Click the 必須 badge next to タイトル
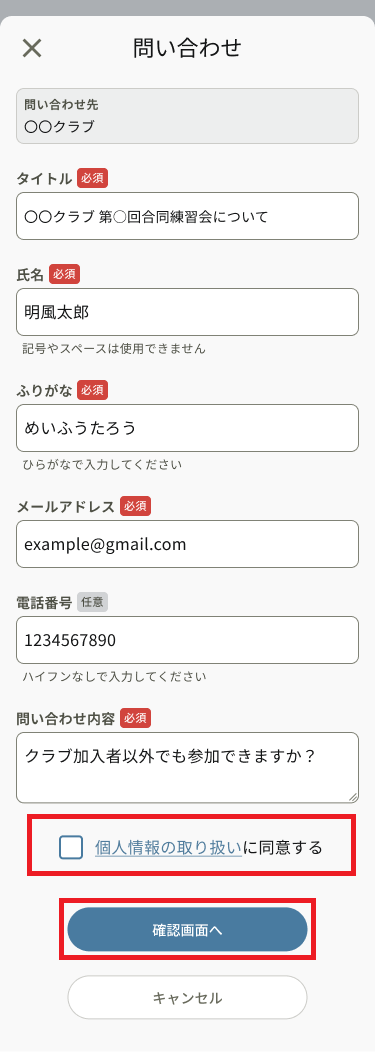Screen dimensions: 375x1052 (x=93, y=178)
